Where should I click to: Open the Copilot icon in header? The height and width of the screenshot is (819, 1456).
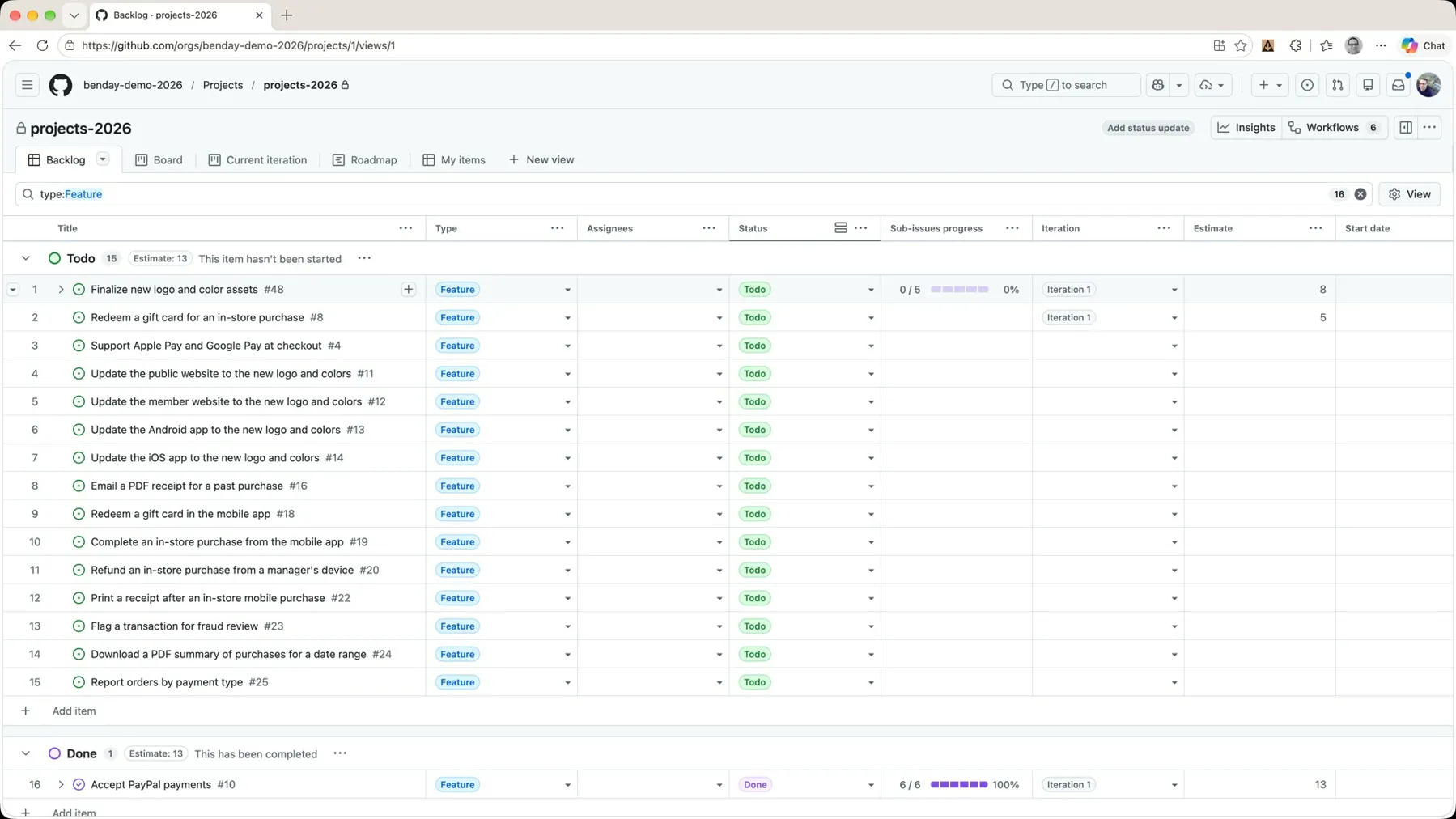(1158, 85)
